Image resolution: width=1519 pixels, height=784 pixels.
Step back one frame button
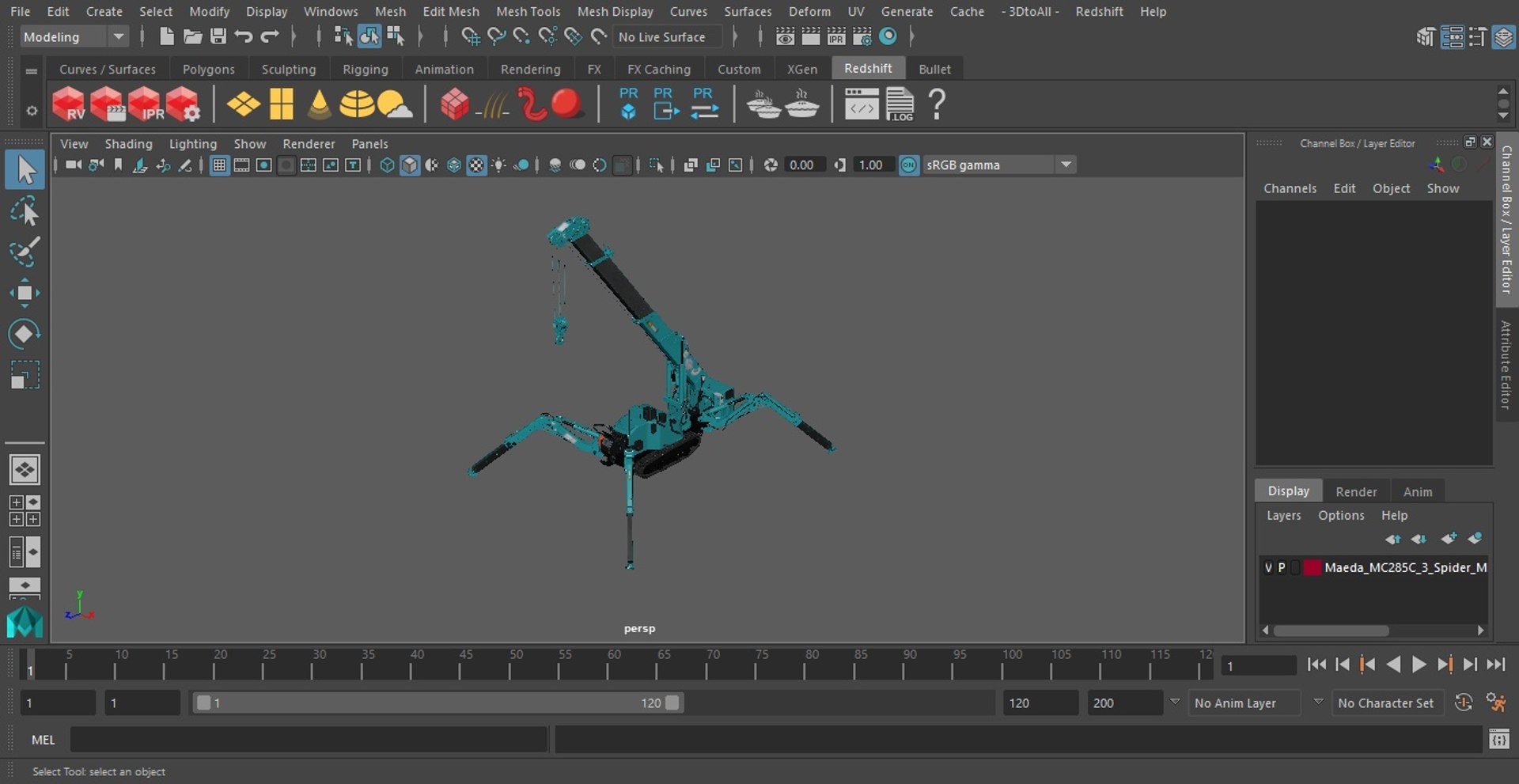[1343, 665]
